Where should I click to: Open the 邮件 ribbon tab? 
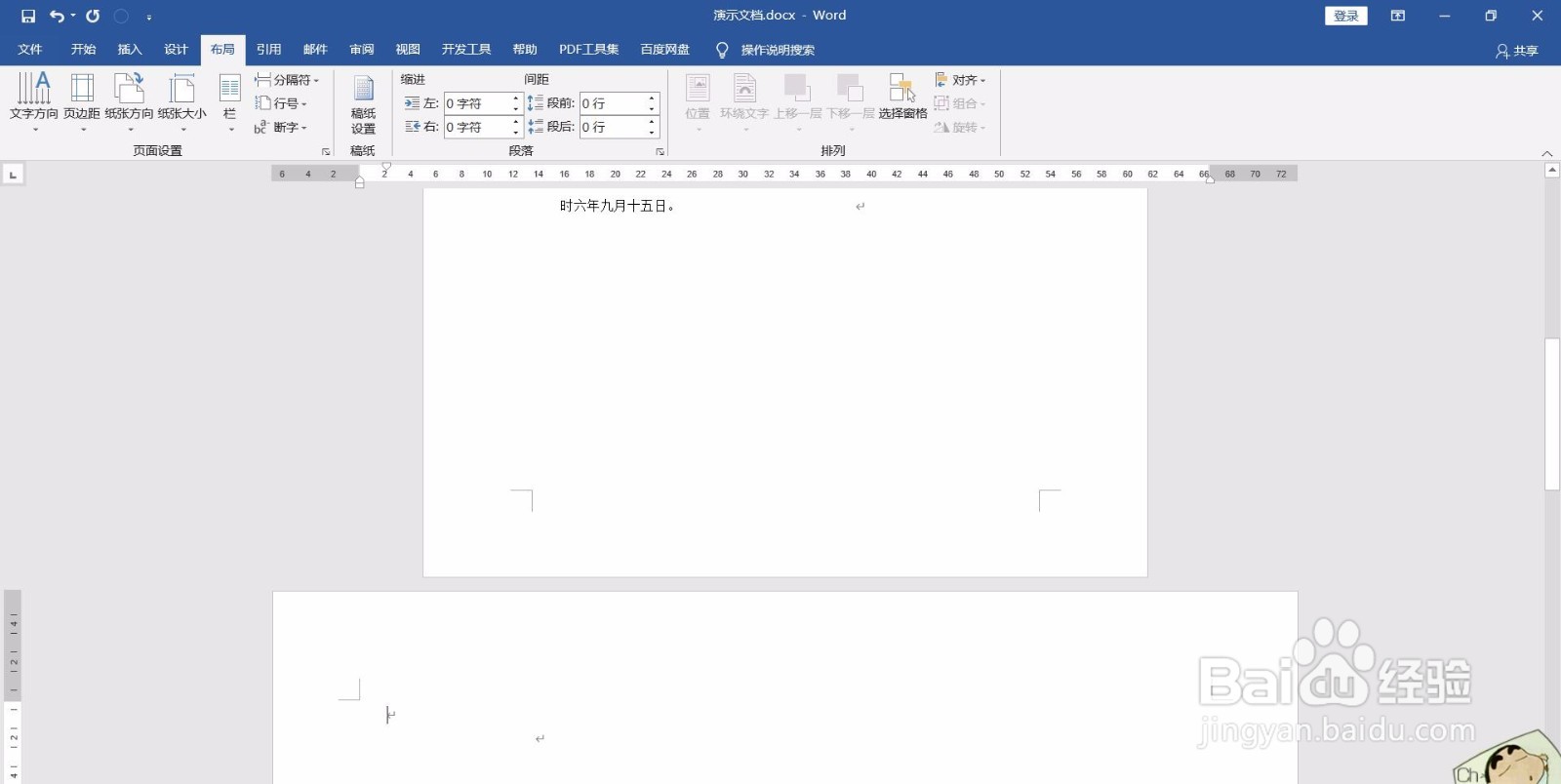315,50
